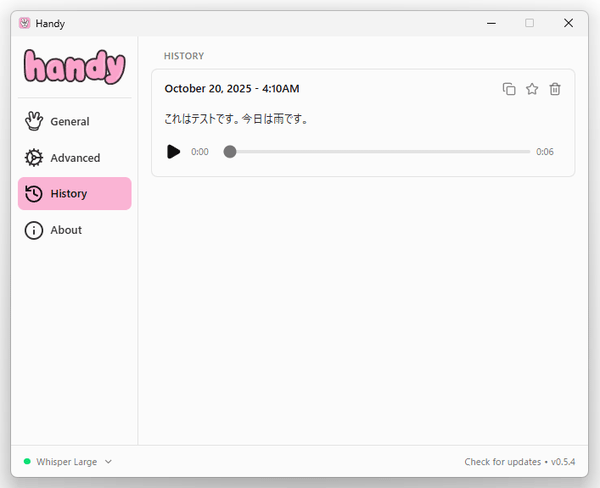Star the October 20 history entry
Image resolution: width=600 pixels, height=488 pixels.
pos(532,89)
